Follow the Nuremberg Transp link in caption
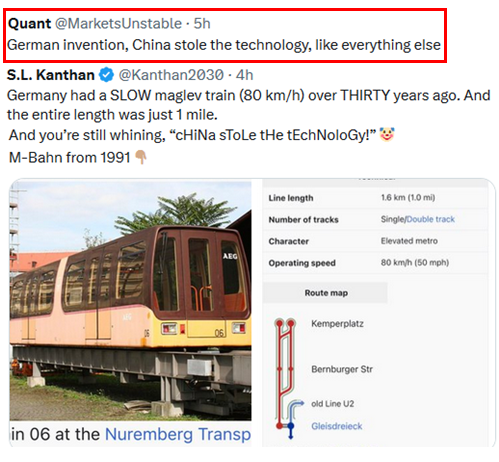Image resolution: width=499 pixels, height=462 pixels. (178, 434)
